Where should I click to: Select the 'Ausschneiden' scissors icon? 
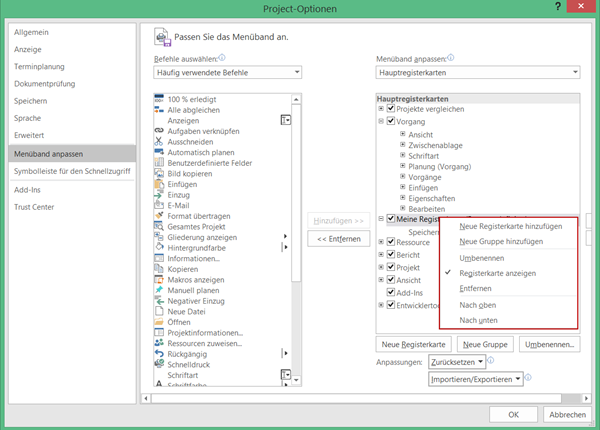coord(159,142)
